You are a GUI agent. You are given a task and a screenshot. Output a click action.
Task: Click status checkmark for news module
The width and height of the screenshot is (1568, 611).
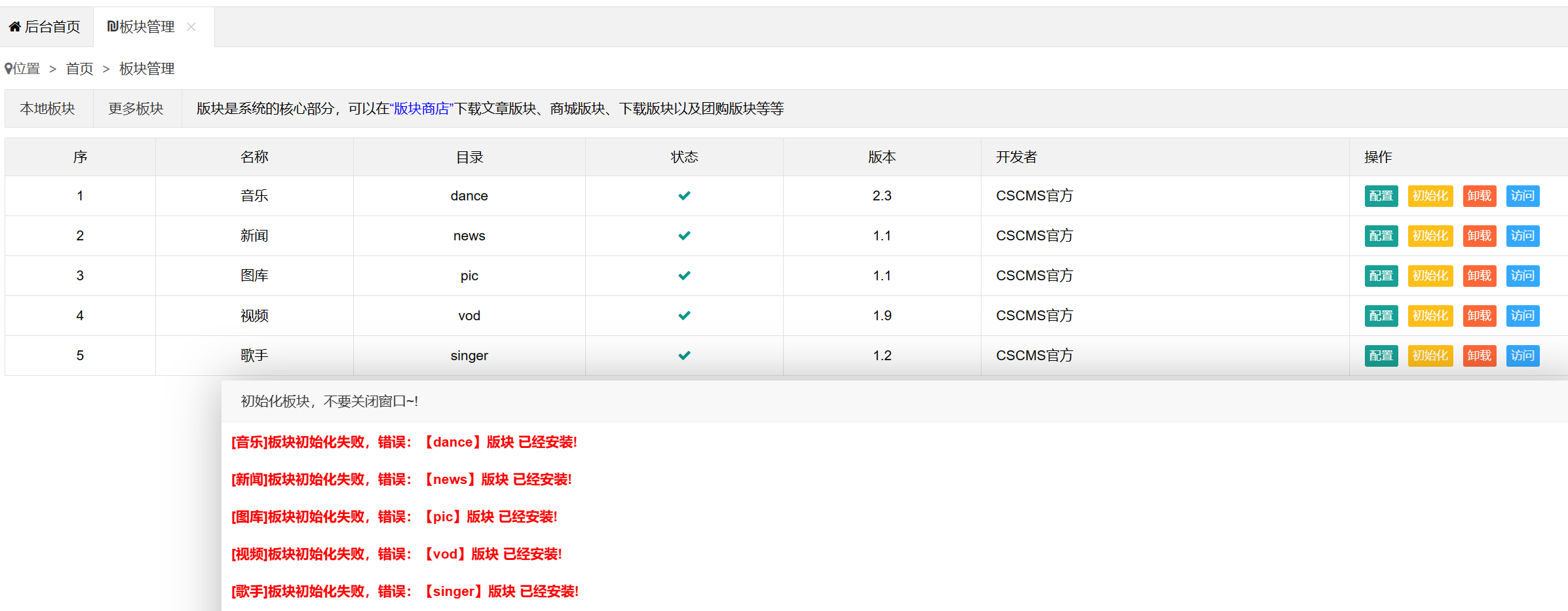coord(684,236)
